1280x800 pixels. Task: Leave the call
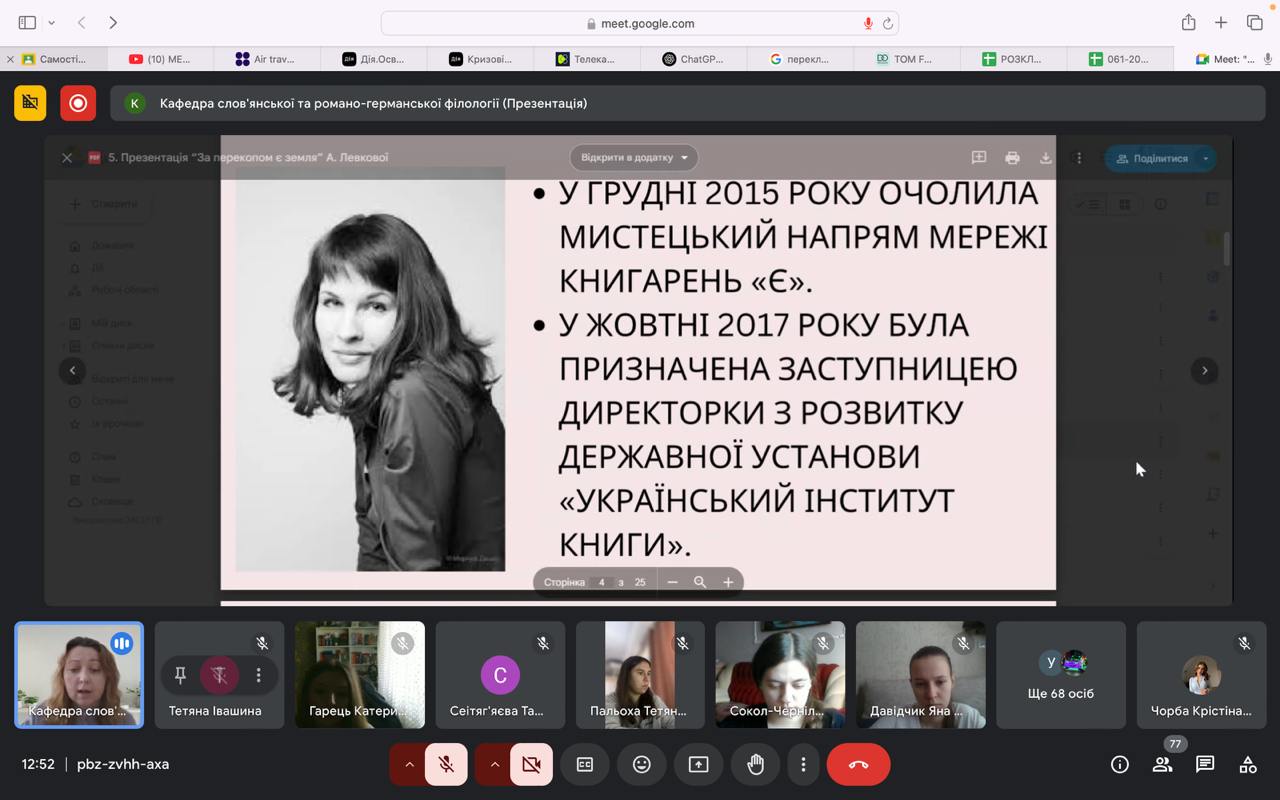point(858,764)
